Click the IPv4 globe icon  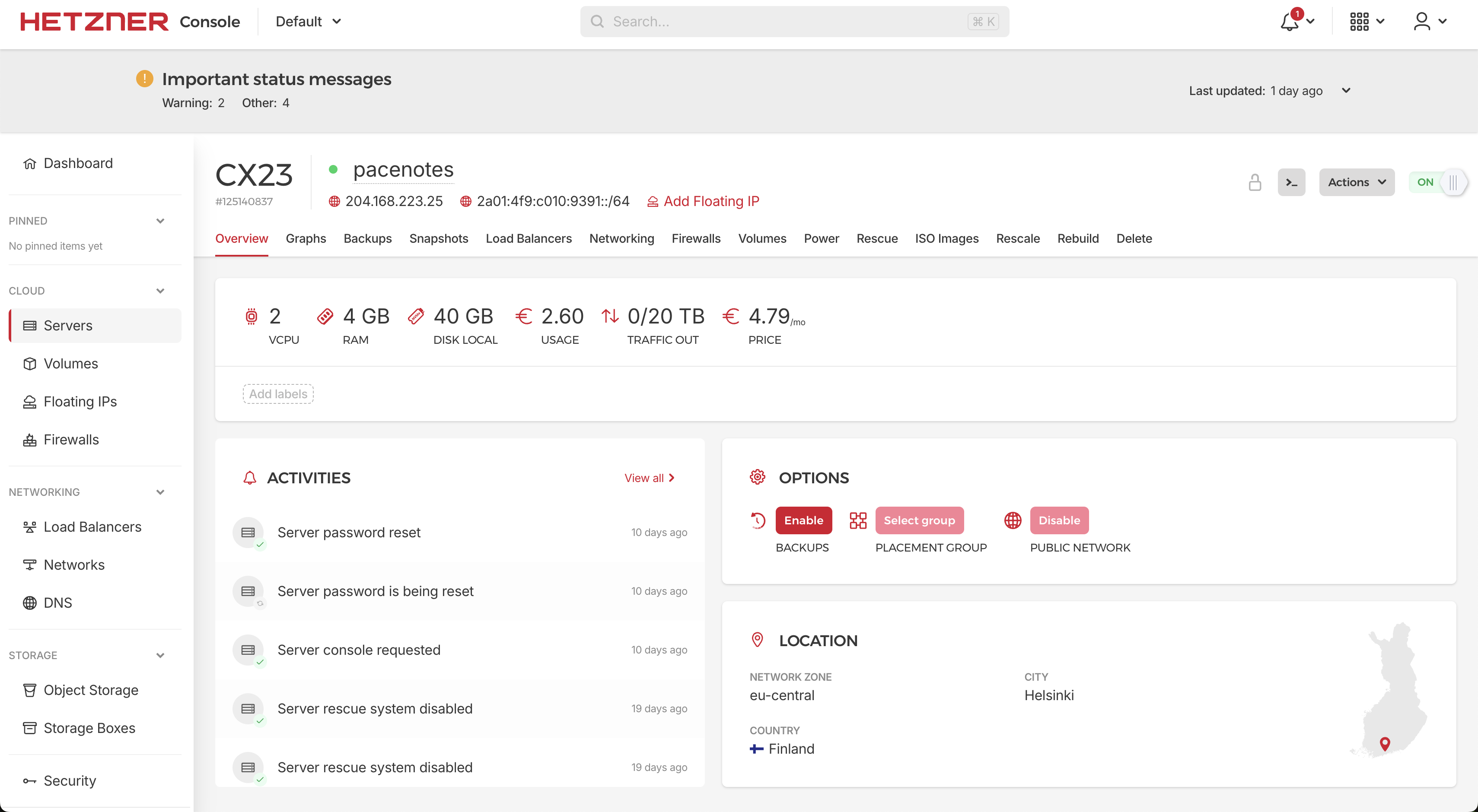334,201
